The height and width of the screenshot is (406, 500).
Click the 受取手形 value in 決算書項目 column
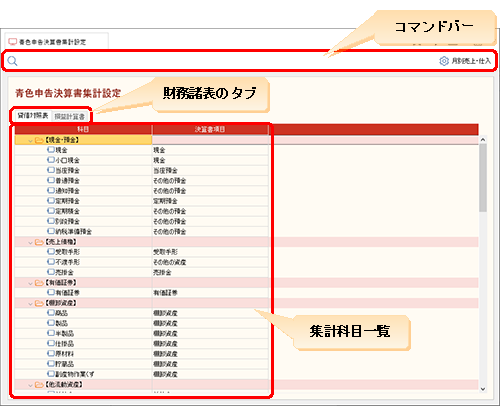(x=165, y=252)
